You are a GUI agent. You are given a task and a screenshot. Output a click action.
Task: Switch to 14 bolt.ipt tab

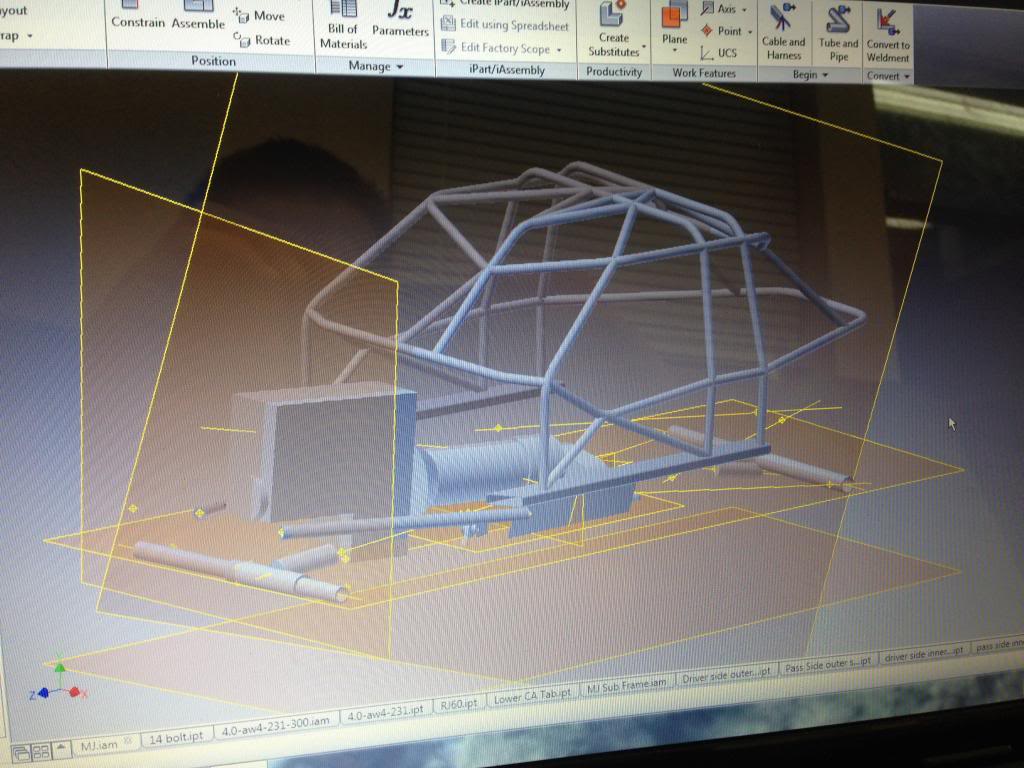point(176,737)
